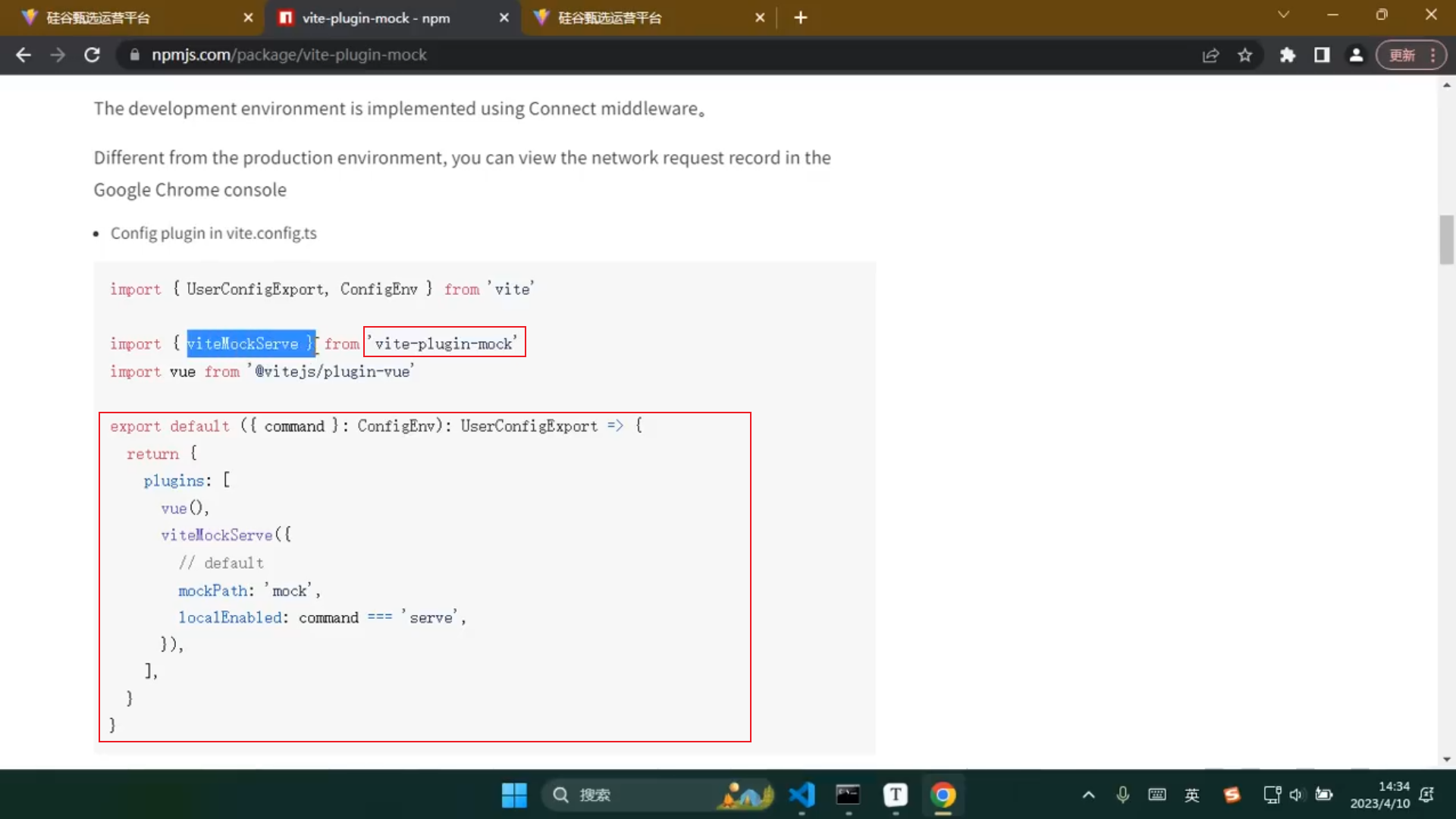Click the browser back navigation arrow
Viewport: 1456px width, 819px height.
(24, 54)
